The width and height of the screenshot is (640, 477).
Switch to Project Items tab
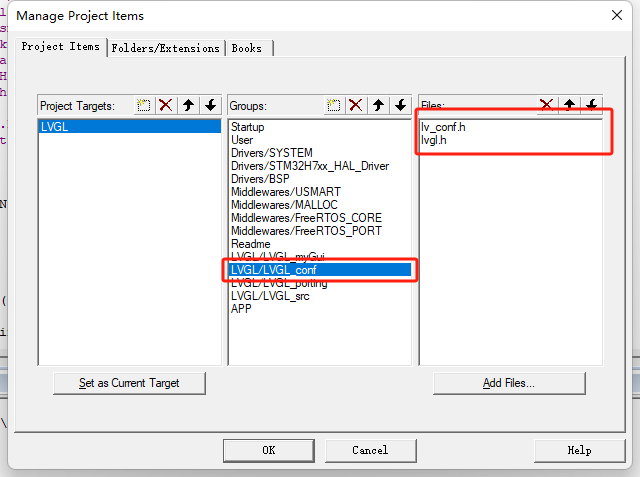click(60, 47)
